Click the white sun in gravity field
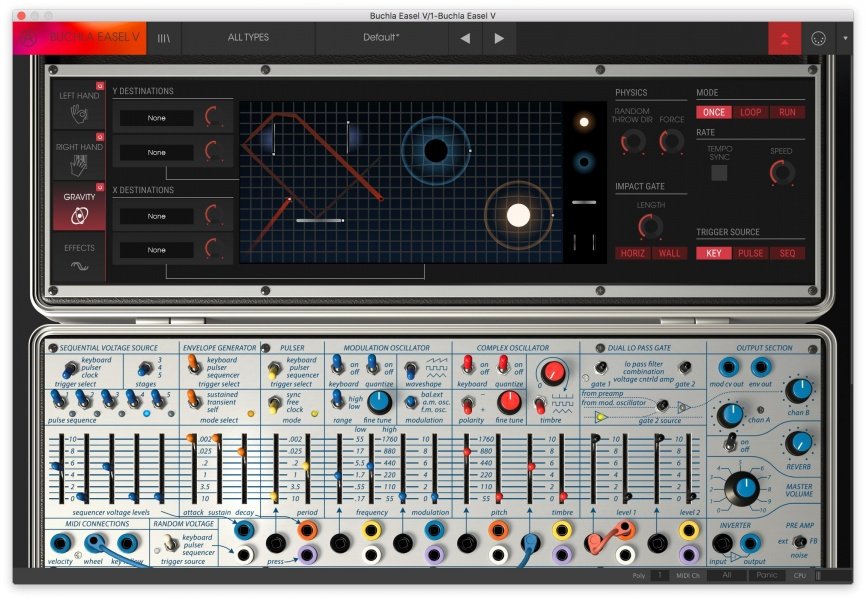 point(518,215)
